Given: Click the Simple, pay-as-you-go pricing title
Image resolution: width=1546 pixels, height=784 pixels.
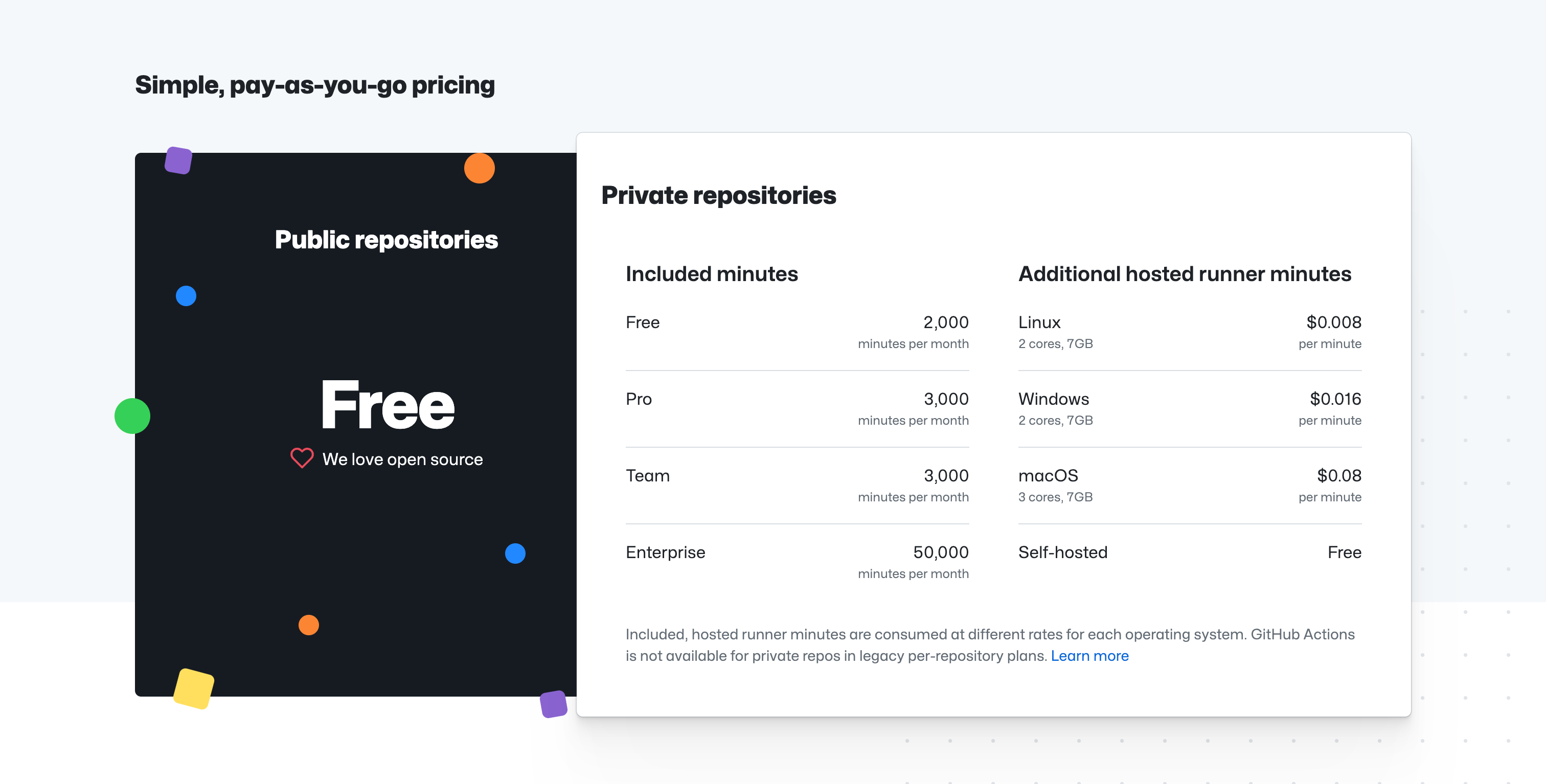Looking at the screenshot, I should pos(314,85).
